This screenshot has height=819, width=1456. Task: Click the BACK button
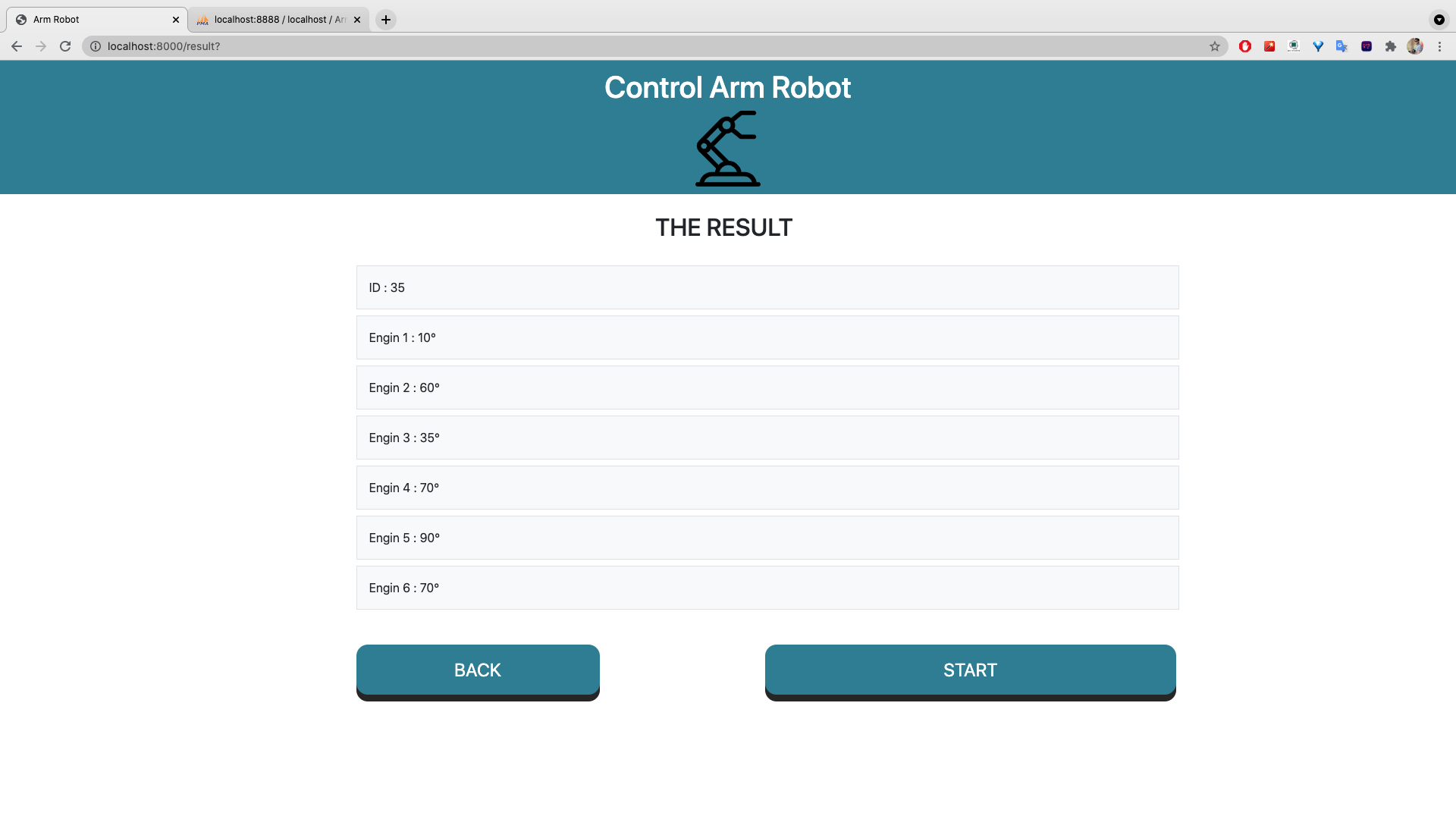click(x=477, y=670)
